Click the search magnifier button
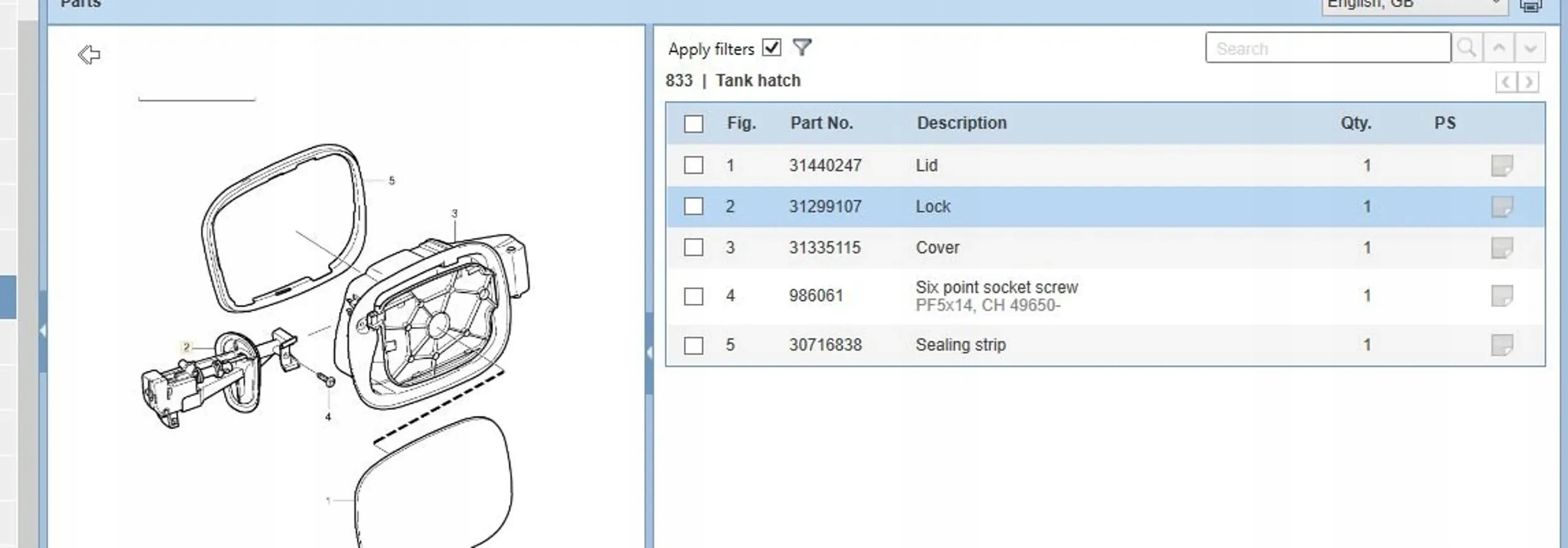This screenshot has width=1568, height=548. (x=1466, y=48)
